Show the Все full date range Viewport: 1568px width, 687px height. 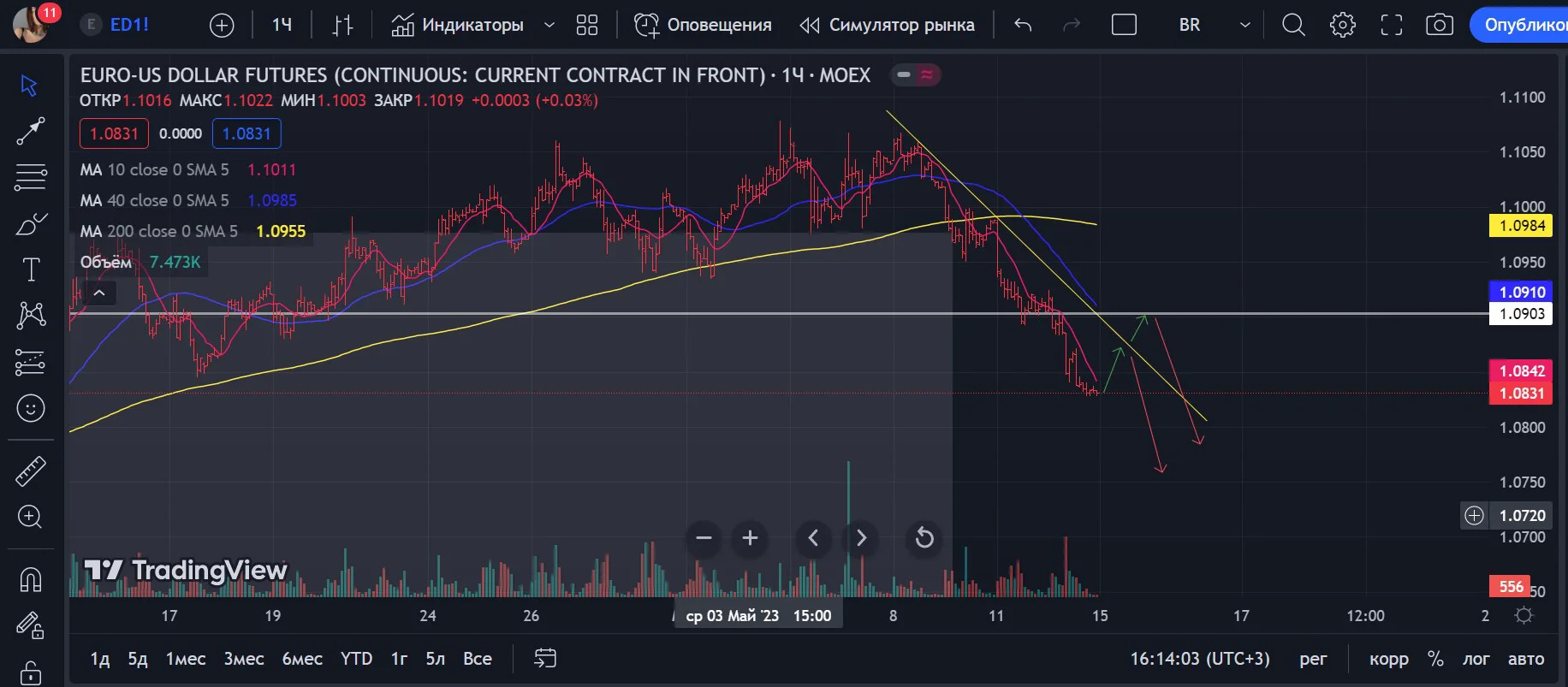coord(478,659)
